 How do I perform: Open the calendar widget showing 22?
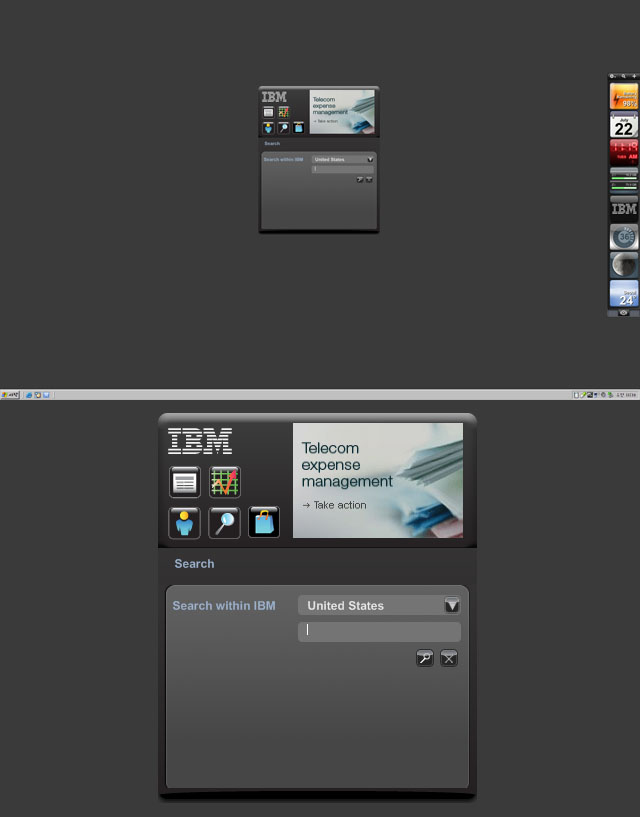click(624, 125)
